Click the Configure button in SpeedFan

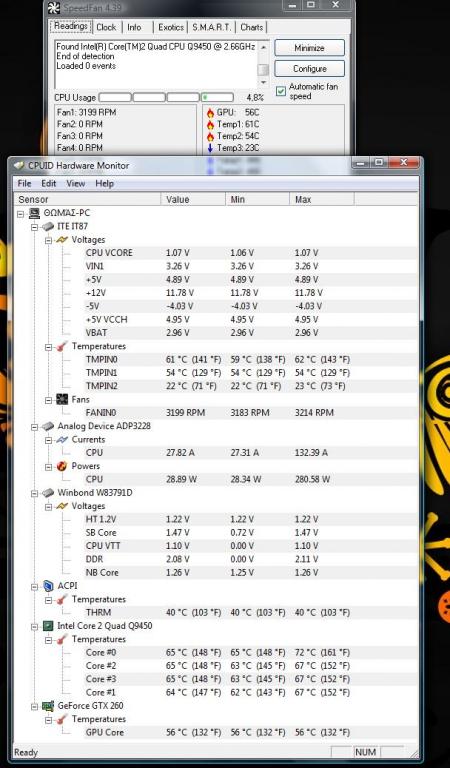pyautogui.click(x=309, y=69)
